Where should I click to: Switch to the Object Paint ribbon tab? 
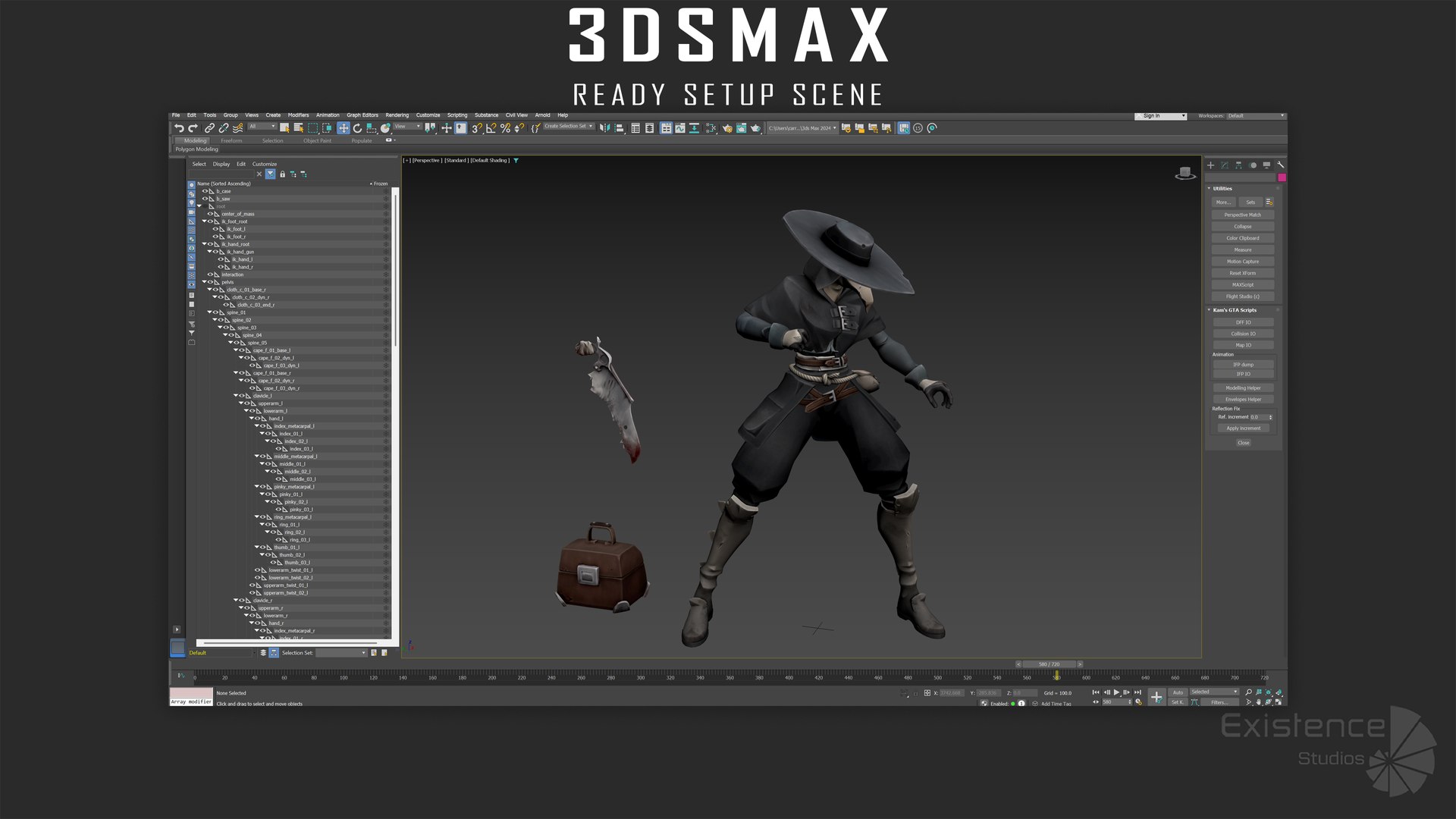[317, 141]
